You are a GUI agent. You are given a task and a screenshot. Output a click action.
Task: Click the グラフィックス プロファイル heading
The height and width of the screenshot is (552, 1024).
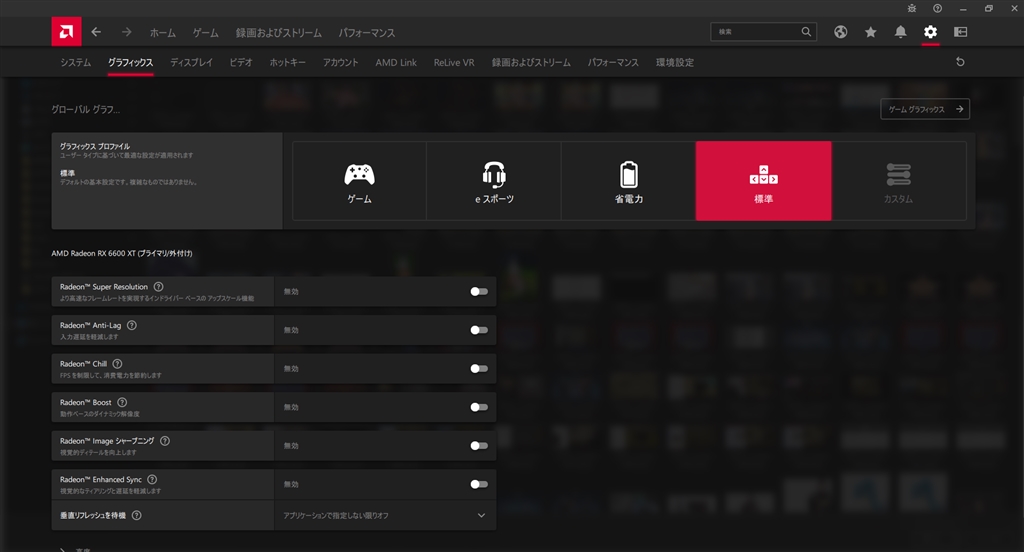pyautogui.click(x=95, y=146)
